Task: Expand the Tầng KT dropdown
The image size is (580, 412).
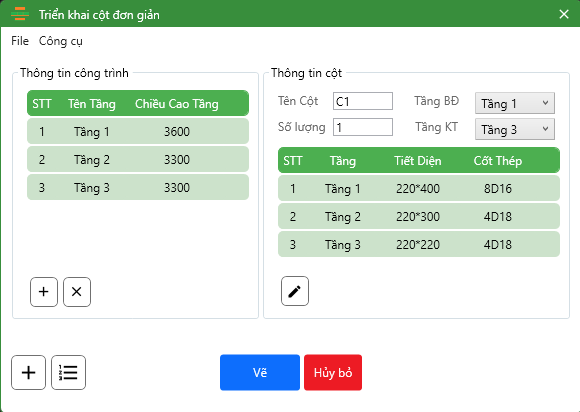Action: click(x=515, y=129)
